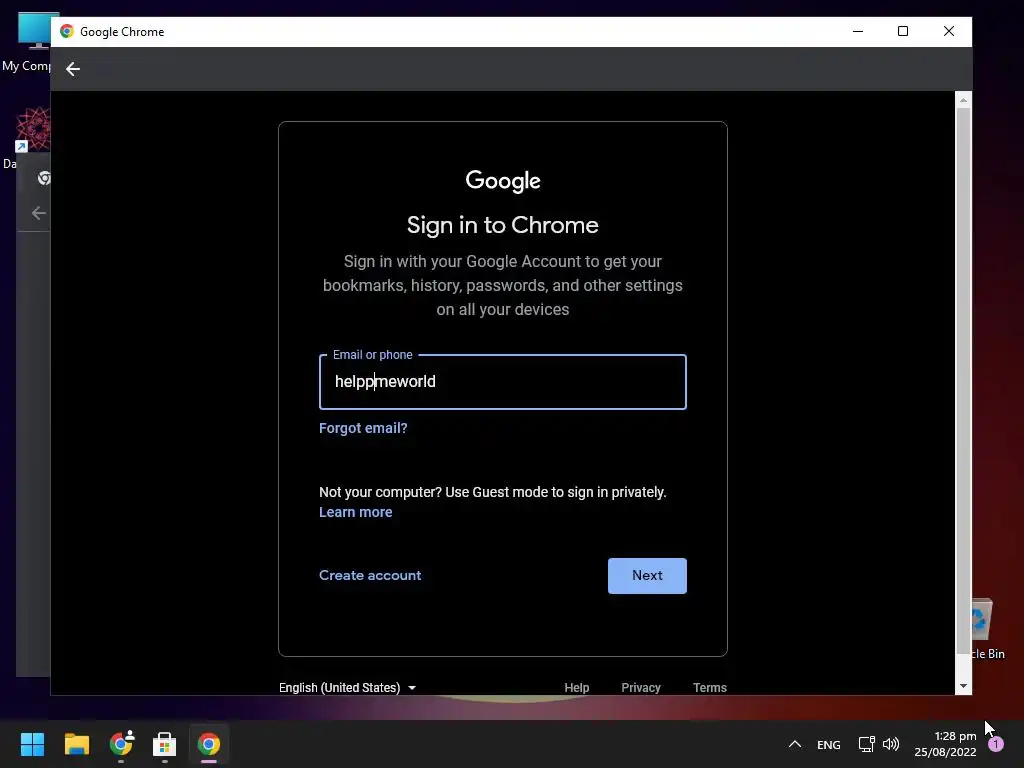
Task: Click the back arrow in the background window
Action: (39, 213)
